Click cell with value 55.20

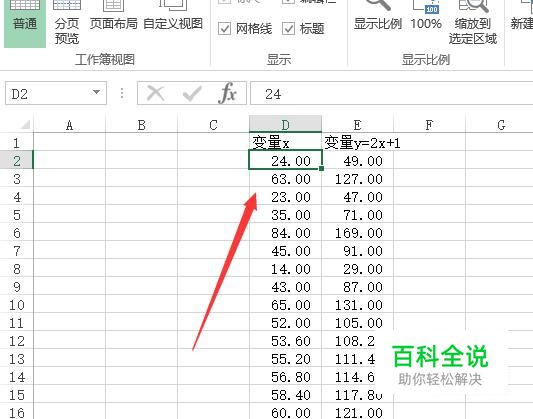(286, 359)
